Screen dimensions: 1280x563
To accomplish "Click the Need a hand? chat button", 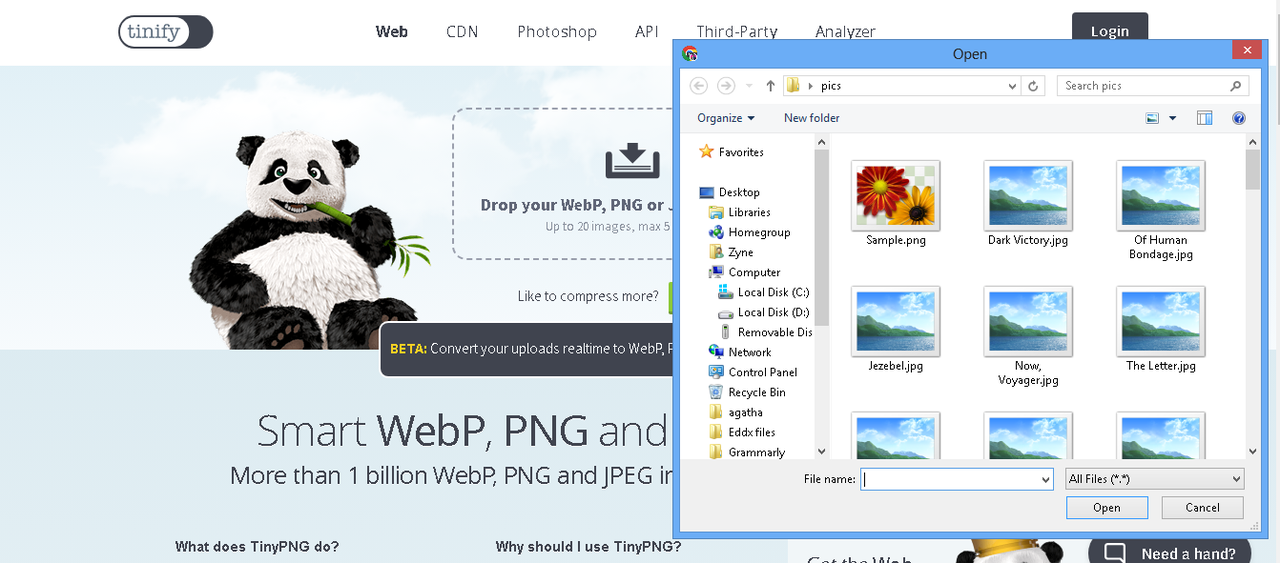I will coord(1169,553).
